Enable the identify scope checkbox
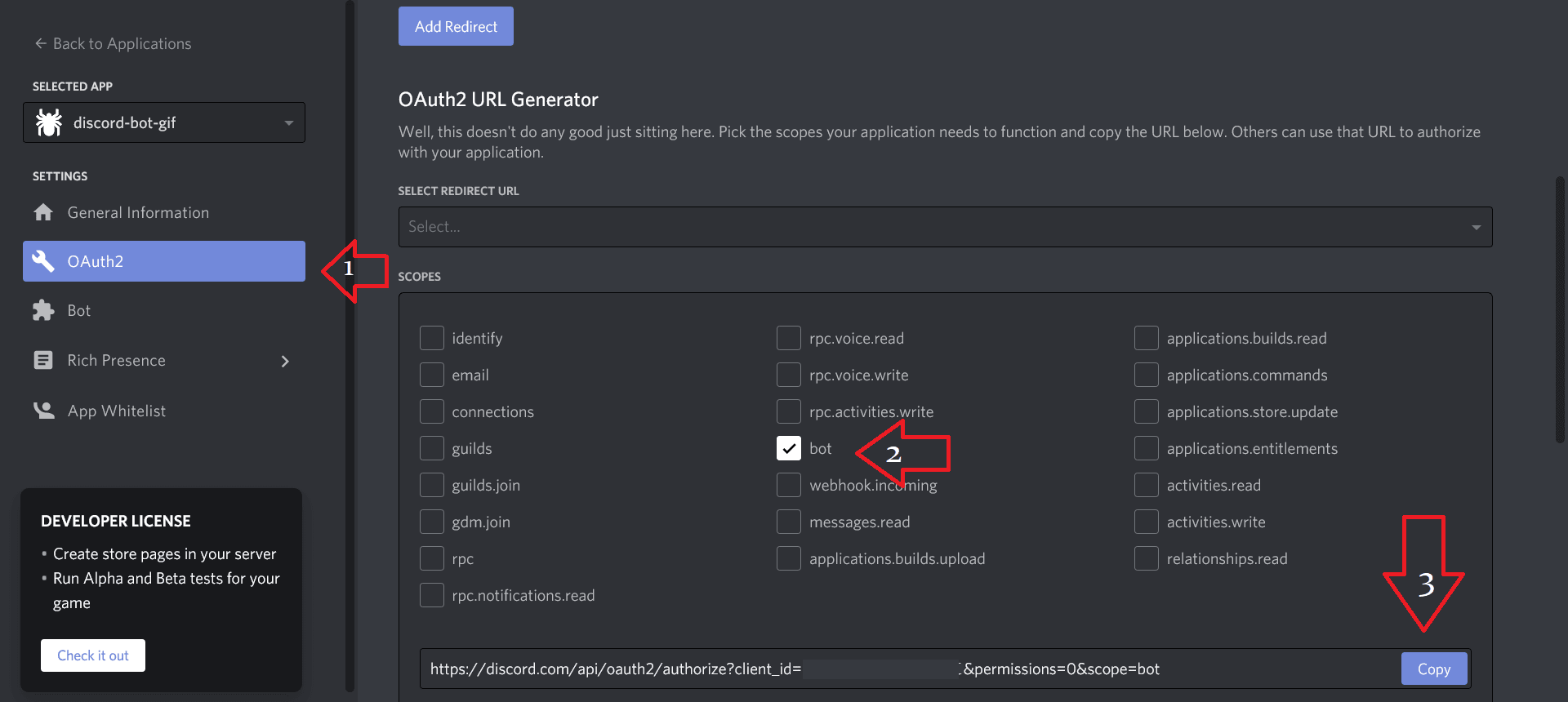 [x=432, y=338]
